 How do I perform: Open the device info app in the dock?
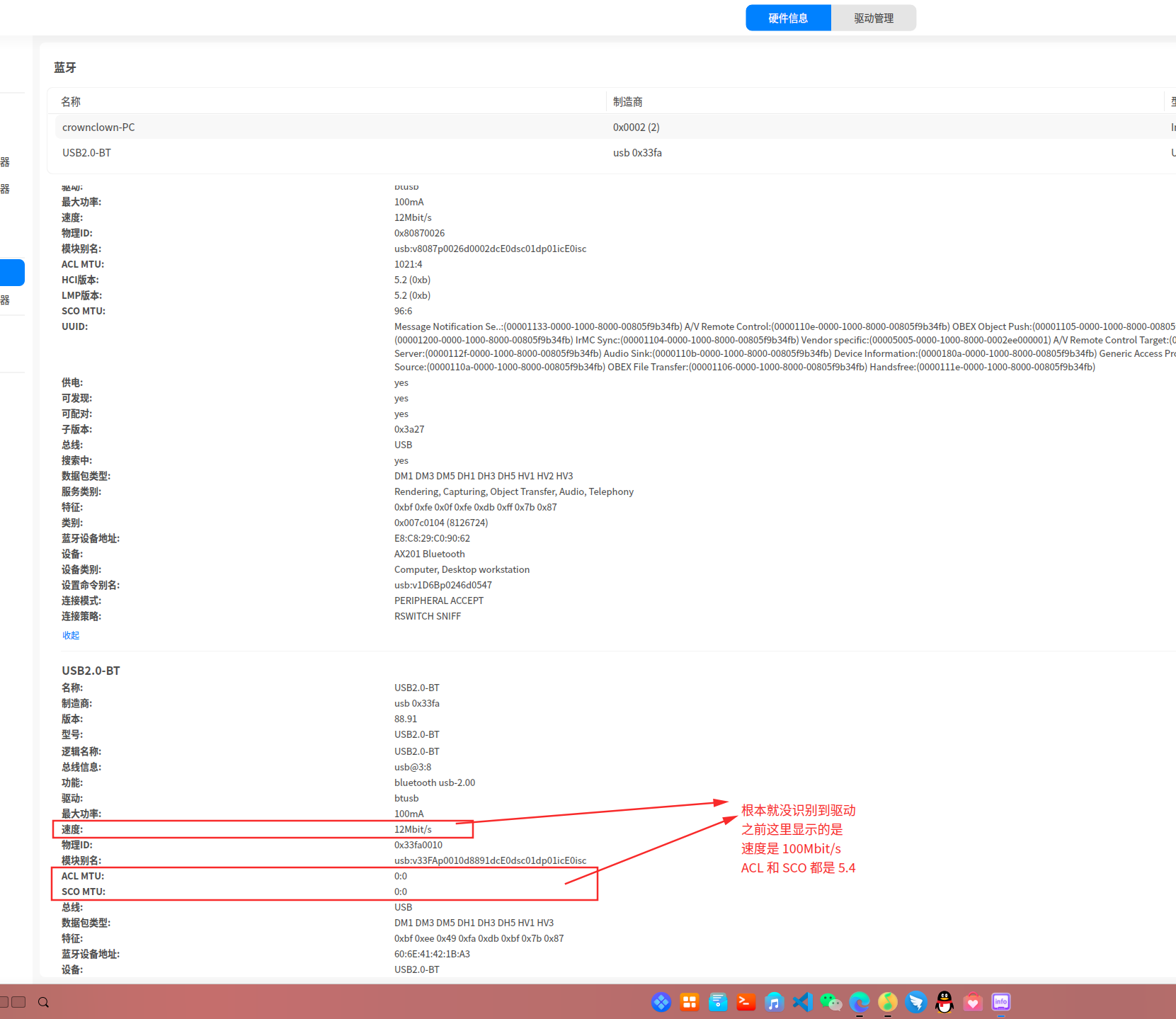click(1001, 1002)
